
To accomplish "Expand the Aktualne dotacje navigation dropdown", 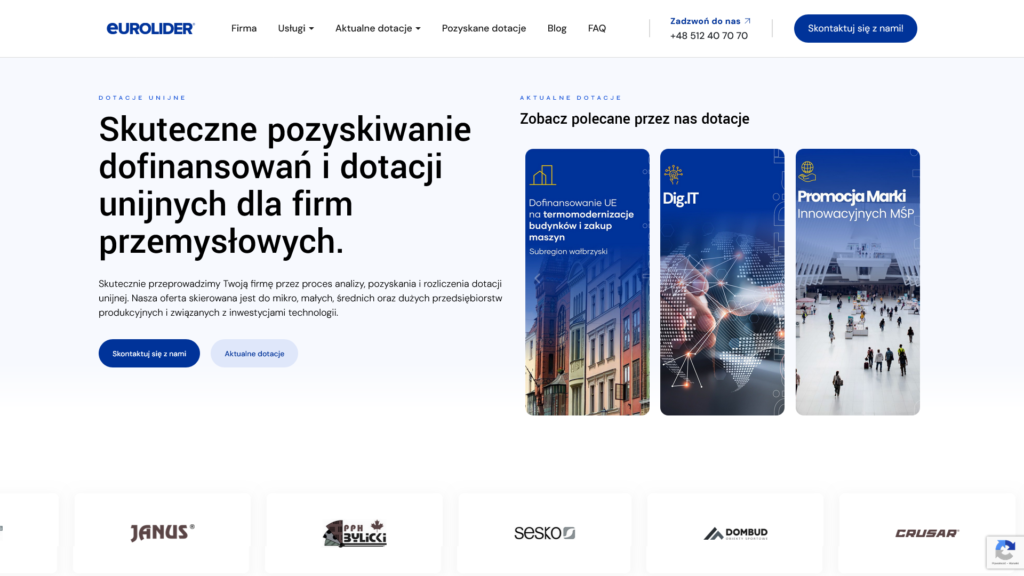I will coord(378,28).
